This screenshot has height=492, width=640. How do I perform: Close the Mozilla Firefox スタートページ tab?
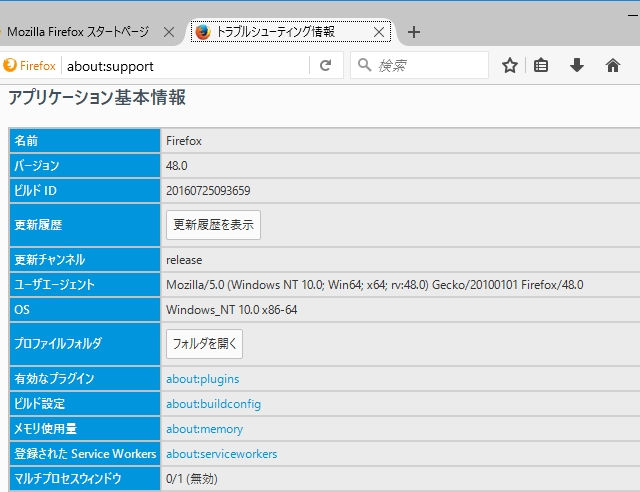169,32
